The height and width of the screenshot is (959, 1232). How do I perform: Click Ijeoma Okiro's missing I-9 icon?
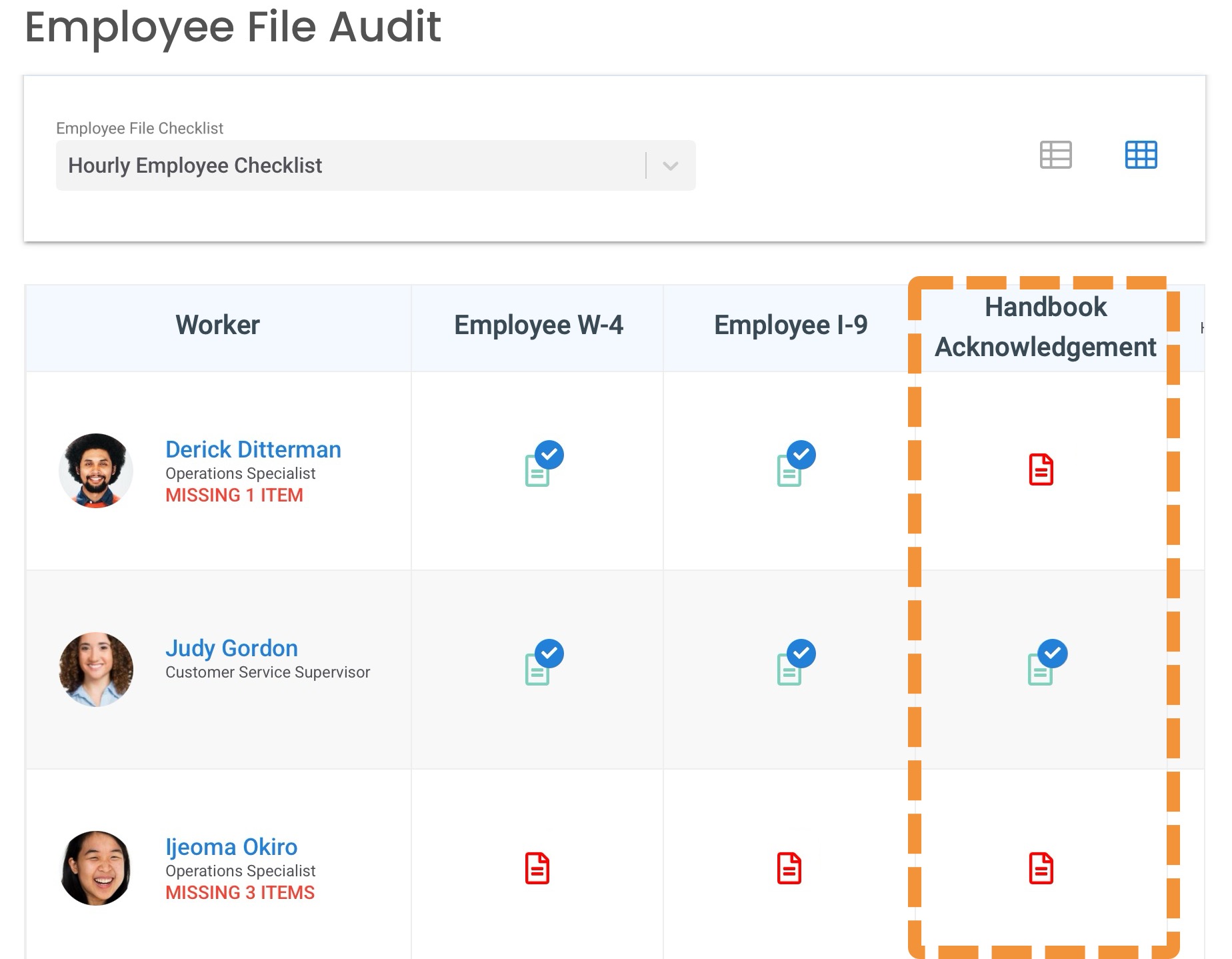789,868
